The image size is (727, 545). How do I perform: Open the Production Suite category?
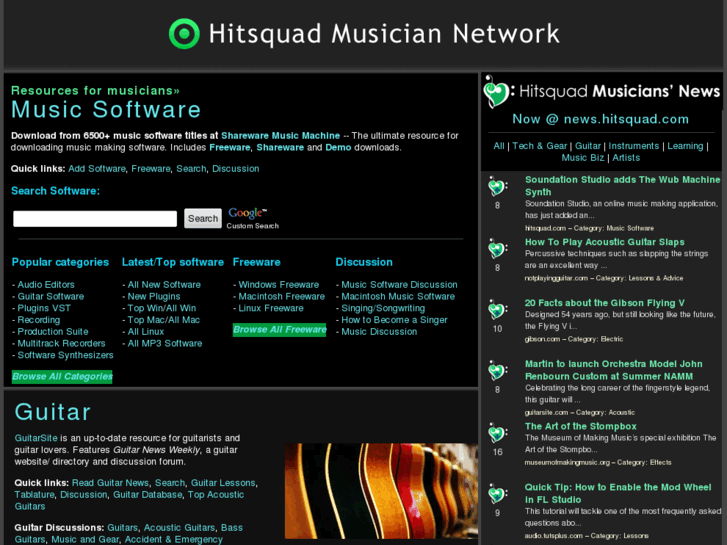coord(53,332)
